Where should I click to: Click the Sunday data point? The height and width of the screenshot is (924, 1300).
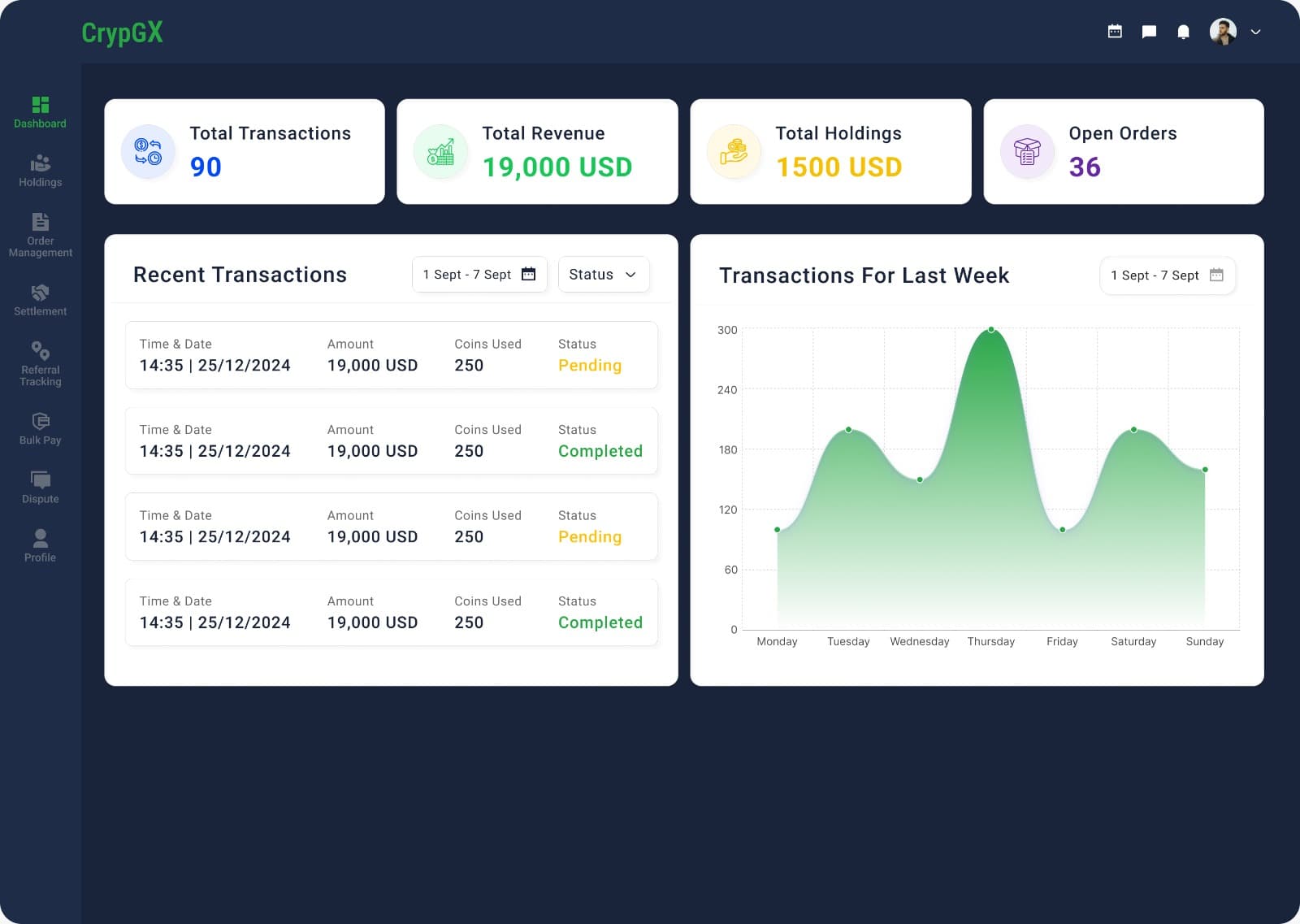tap(1205, 470)
